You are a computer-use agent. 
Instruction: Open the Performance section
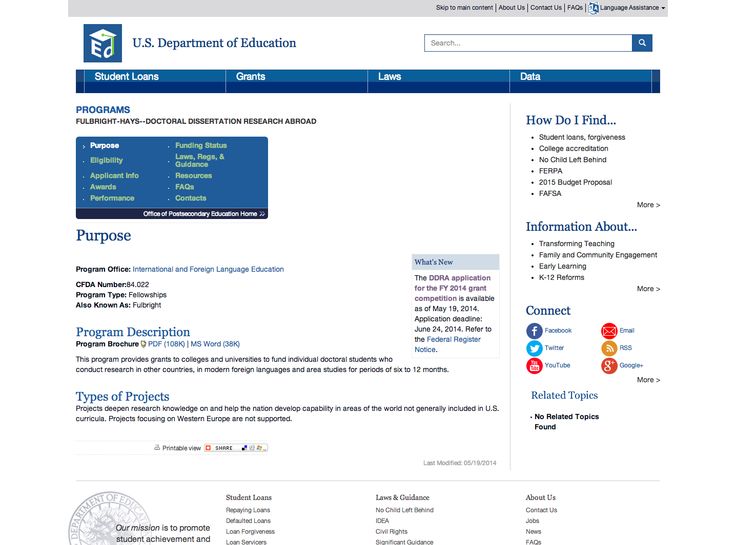(x=112, y=198)
